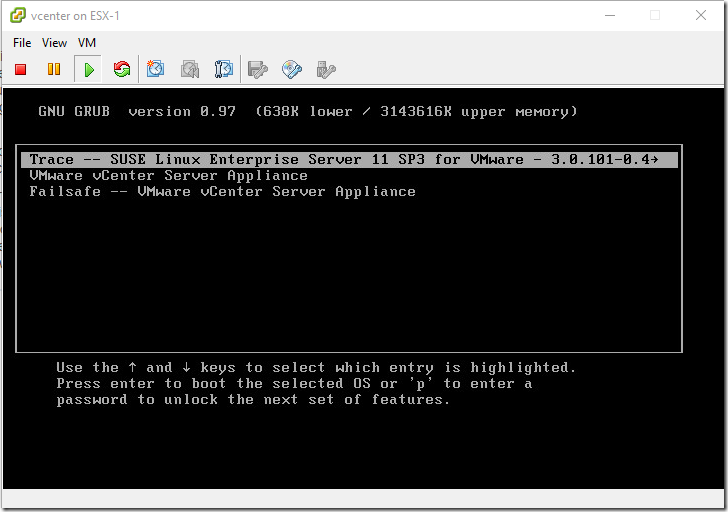The height and width of the screenshot is (512, 728).
Task: Close the vcenter on ESX-1 window
Action: pos(701,15)
